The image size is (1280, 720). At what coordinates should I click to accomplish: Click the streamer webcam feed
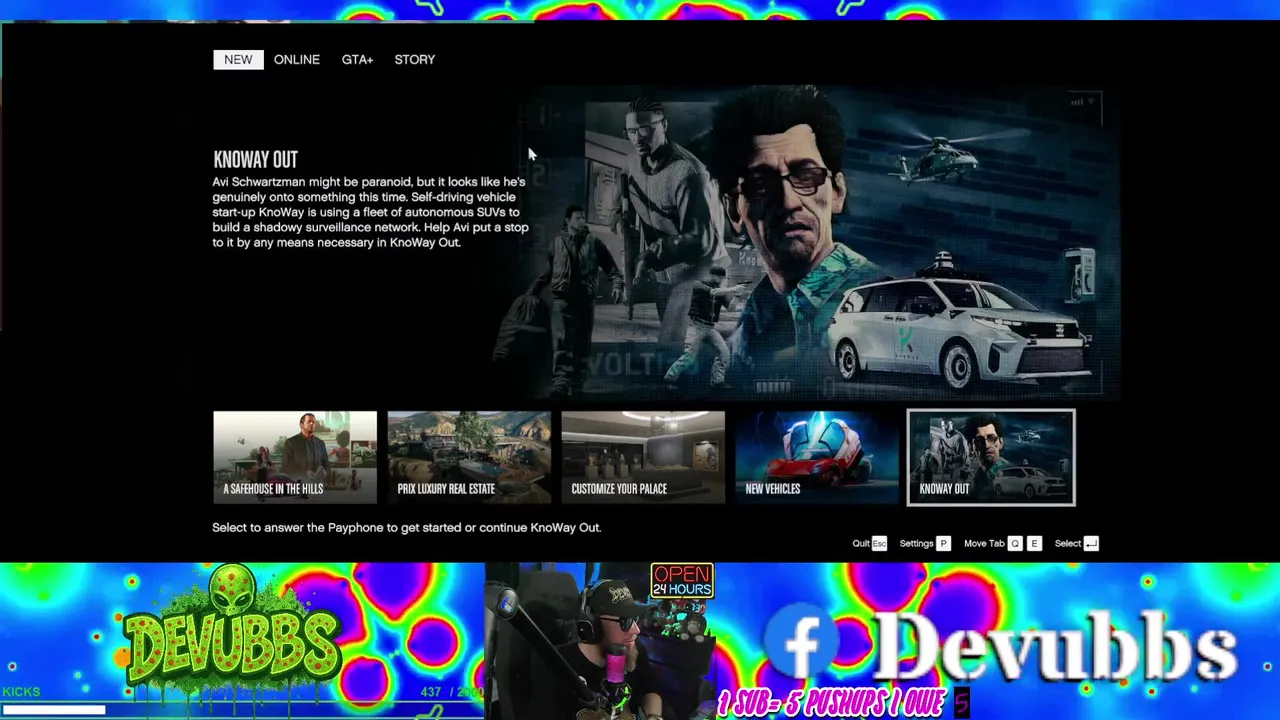(600, 641)
